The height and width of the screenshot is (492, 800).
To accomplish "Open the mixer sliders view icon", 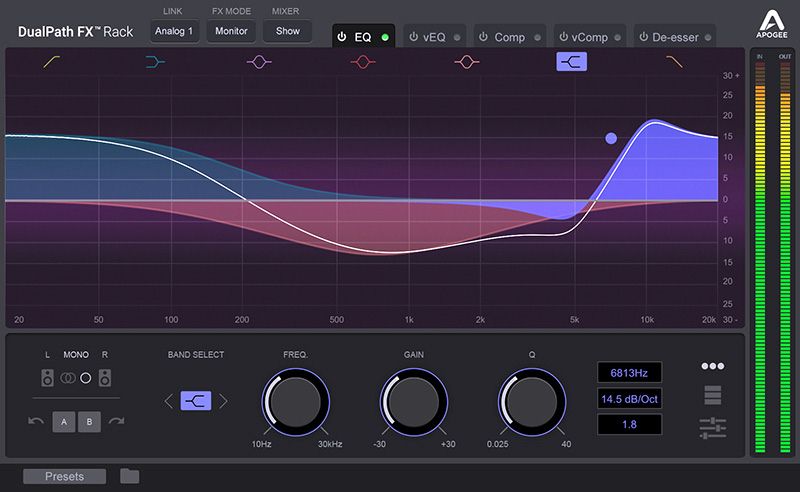I will (713, 428).
